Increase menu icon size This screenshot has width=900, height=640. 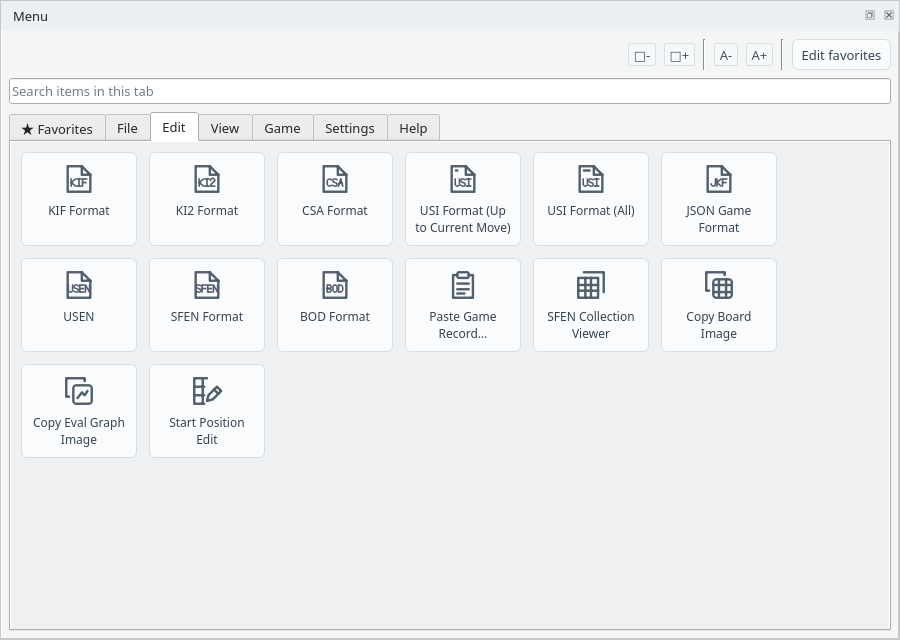pos(679,55)
